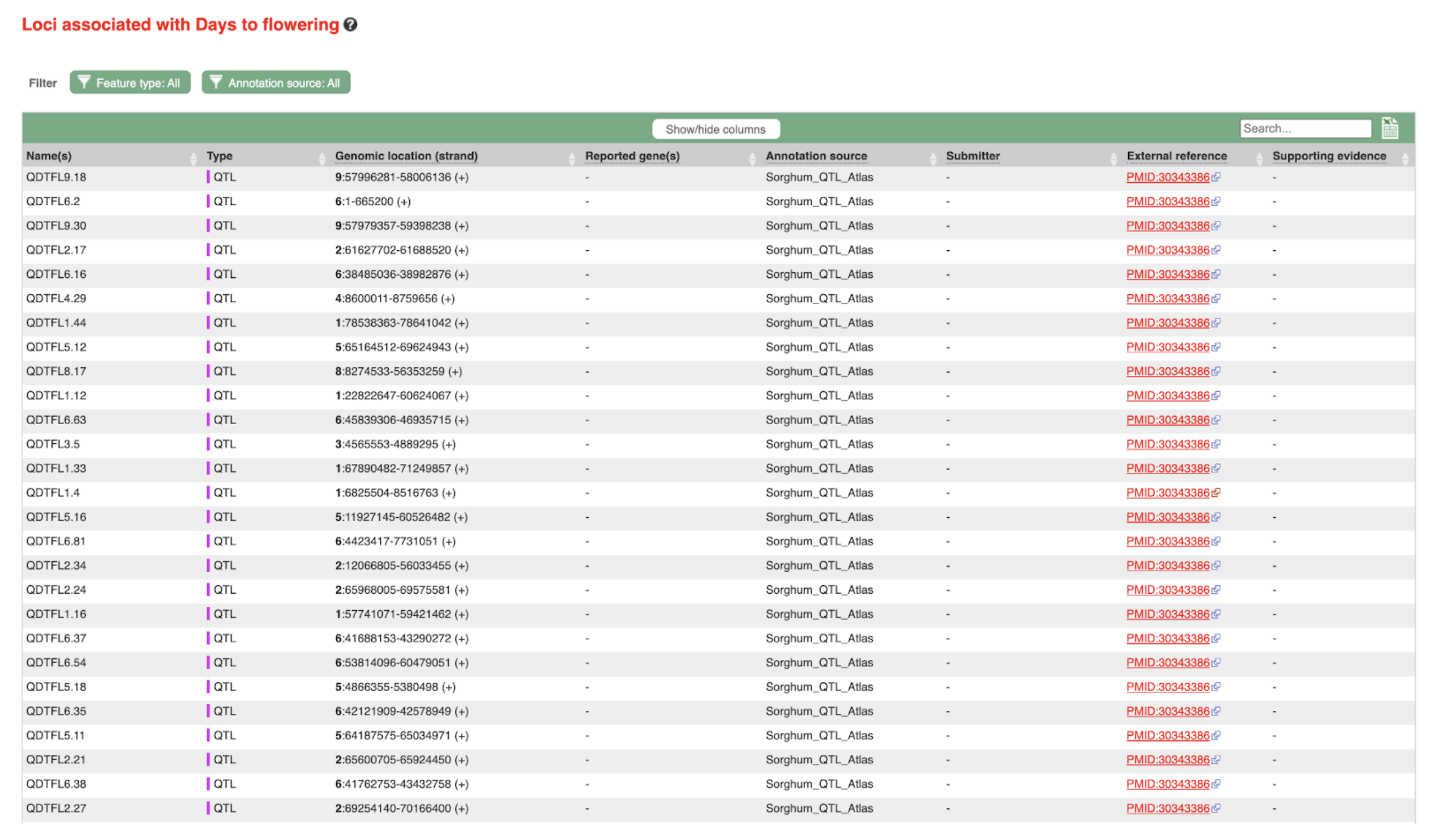Select locus name QDTFL5.11
The image size is (1430, 840).
click(55, 735)
